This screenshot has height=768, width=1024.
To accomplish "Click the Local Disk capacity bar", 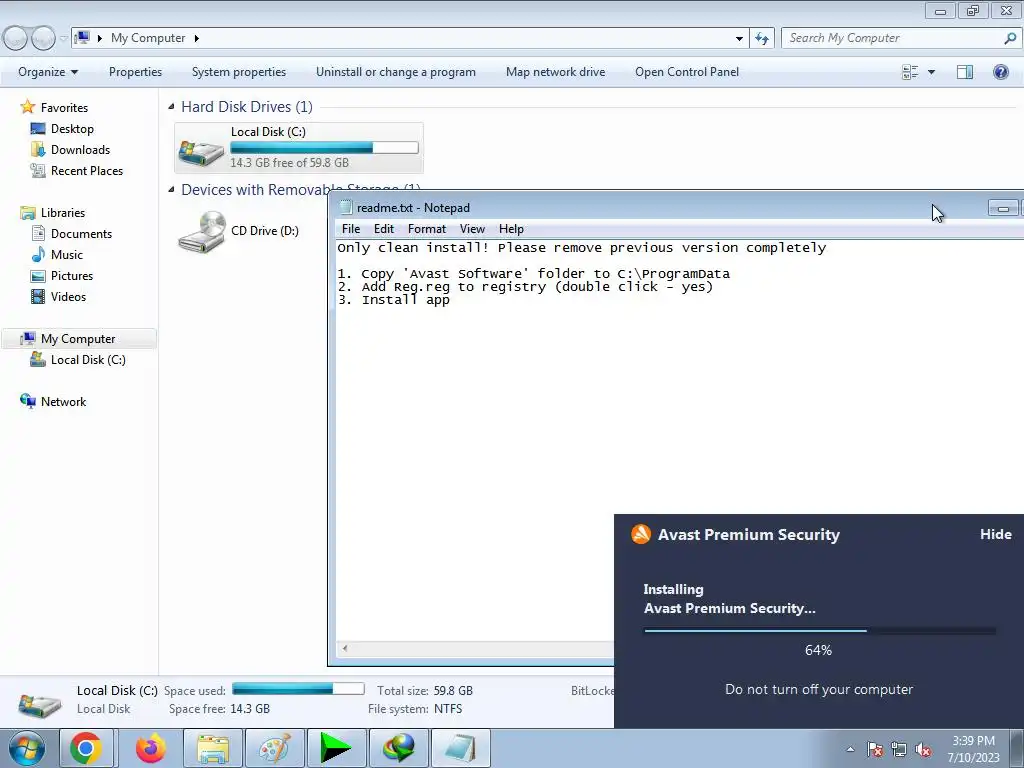I will pos(325,148).
